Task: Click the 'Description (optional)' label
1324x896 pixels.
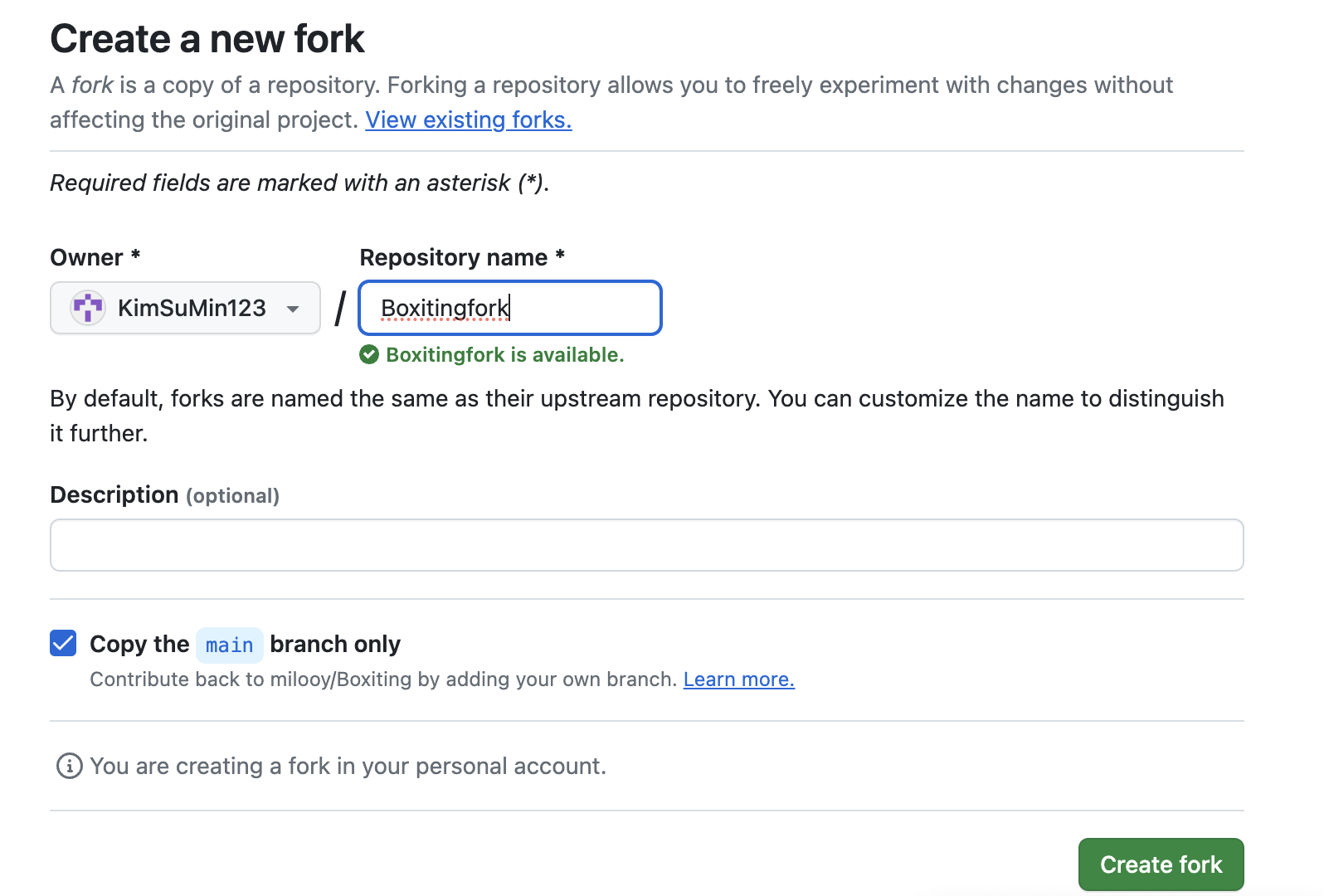Action: pos(165,494)
